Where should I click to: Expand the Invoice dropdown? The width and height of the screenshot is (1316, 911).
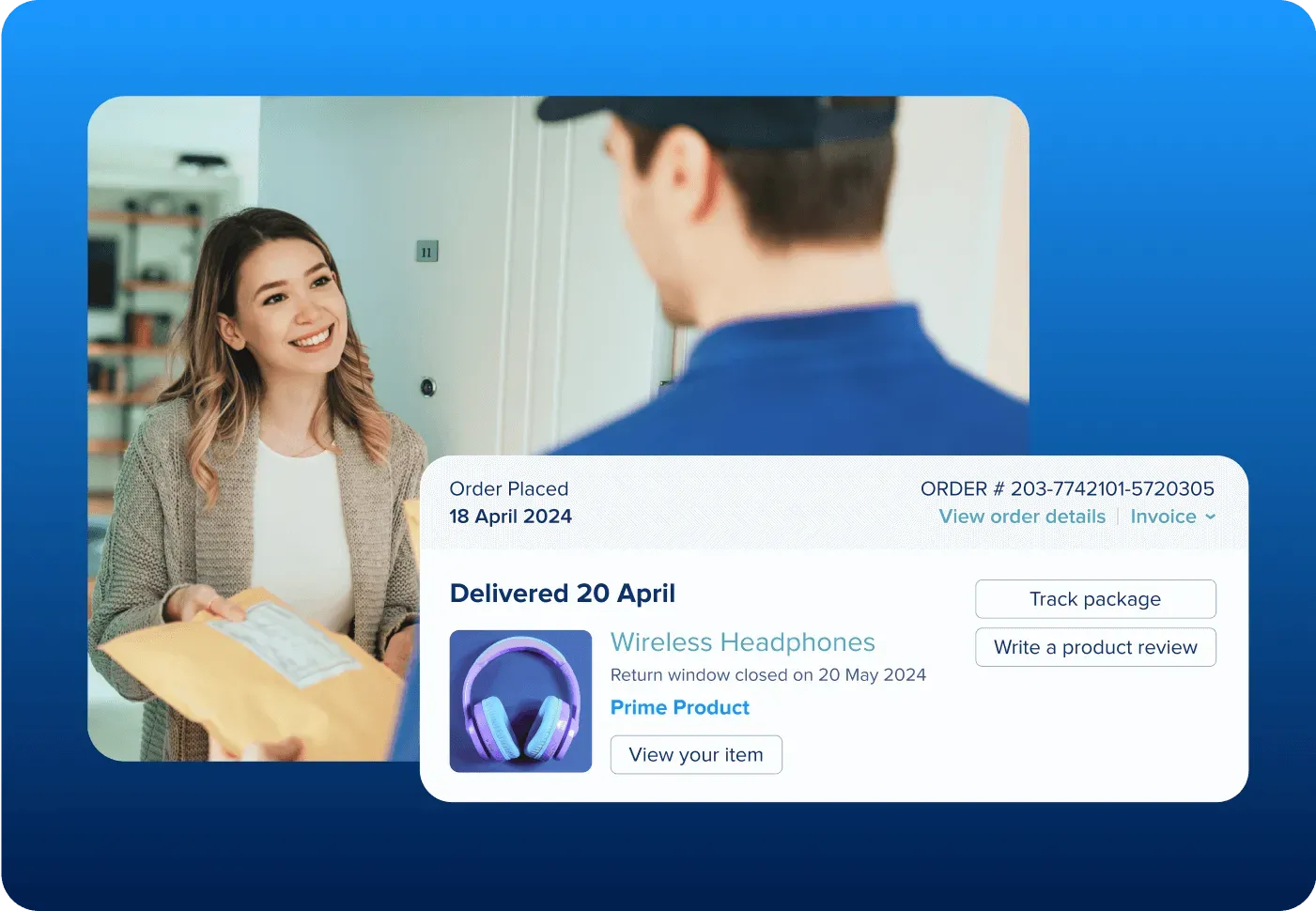(1163, 517)
